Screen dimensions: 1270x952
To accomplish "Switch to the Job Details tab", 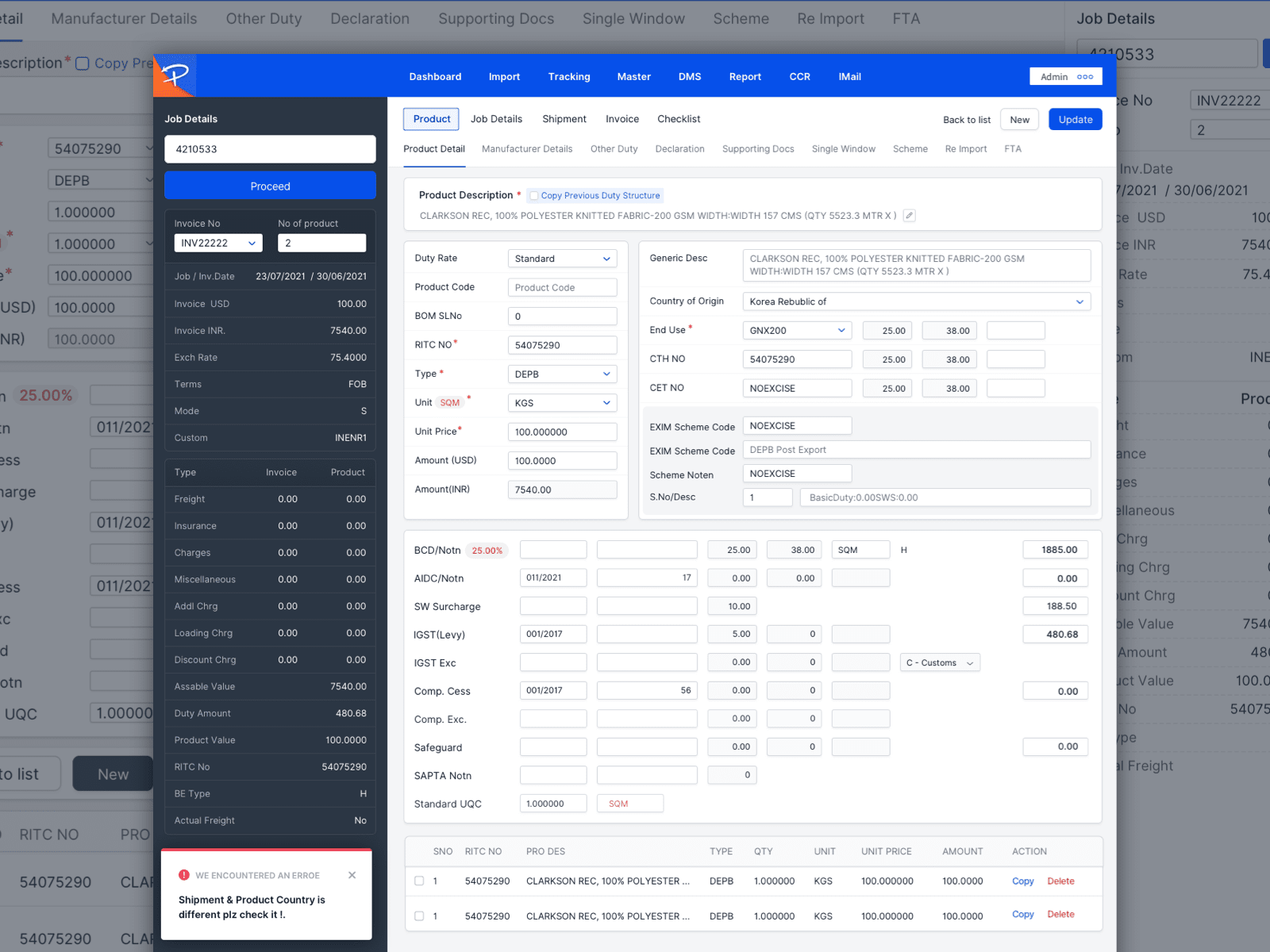I will point(496,119).
